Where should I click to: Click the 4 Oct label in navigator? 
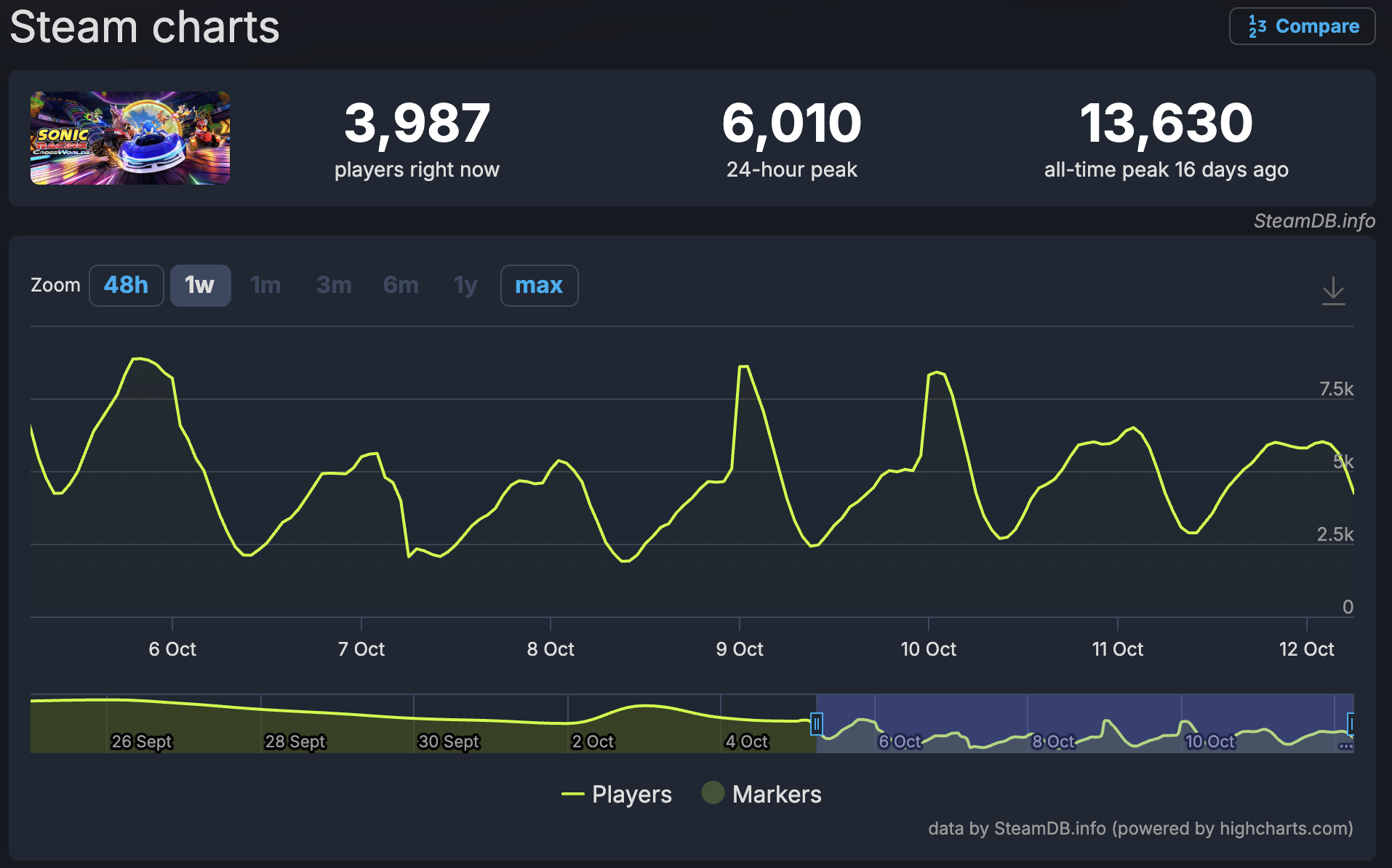[747, 742]
